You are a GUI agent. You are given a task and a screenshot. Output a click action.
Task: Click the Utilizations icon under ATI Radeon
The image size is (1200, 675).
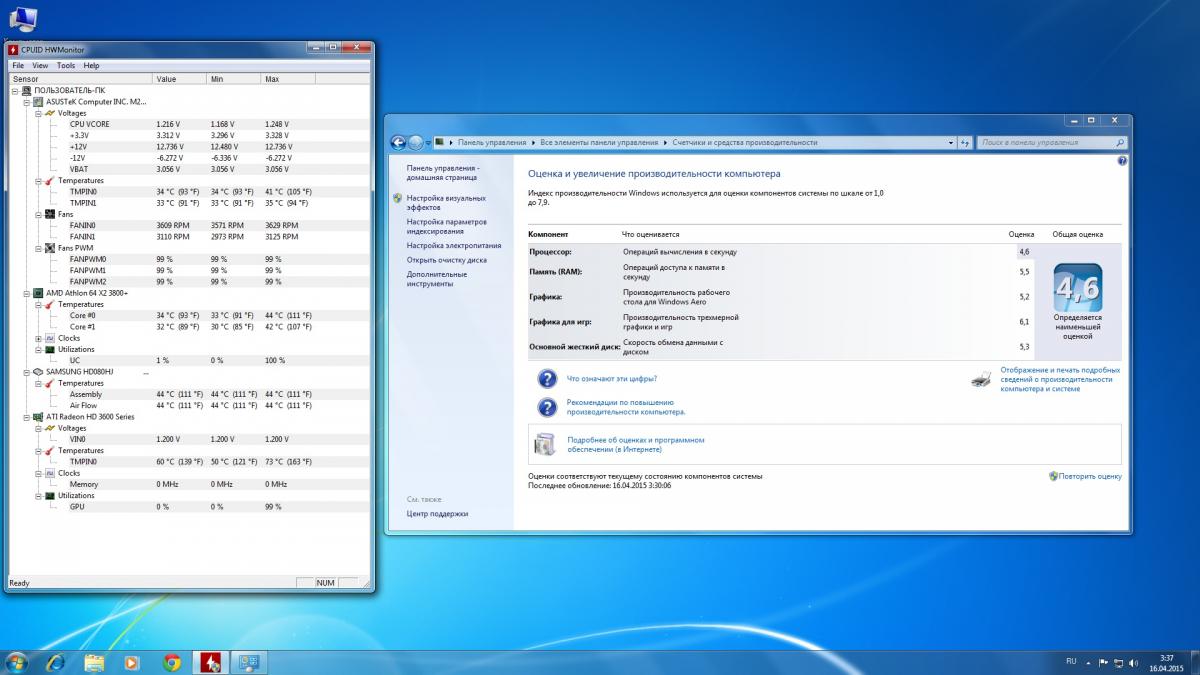[x=49, y=496]
